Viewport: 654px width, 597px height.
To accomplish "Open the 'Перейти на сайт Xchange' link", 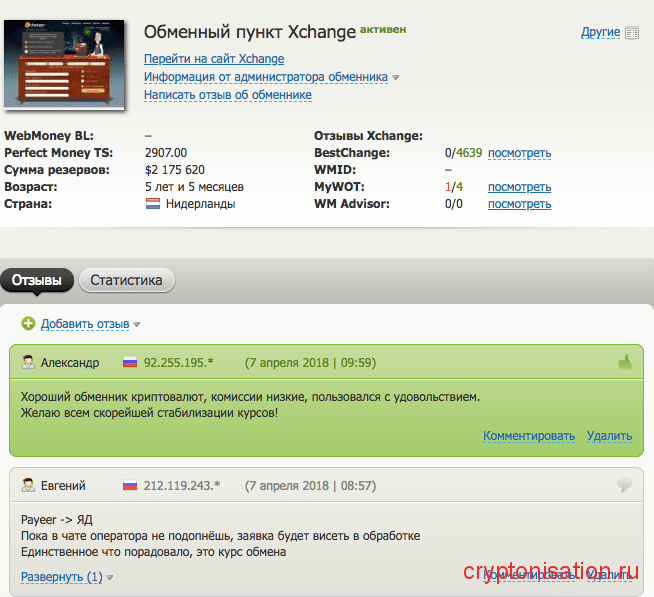I will [214, 59].
